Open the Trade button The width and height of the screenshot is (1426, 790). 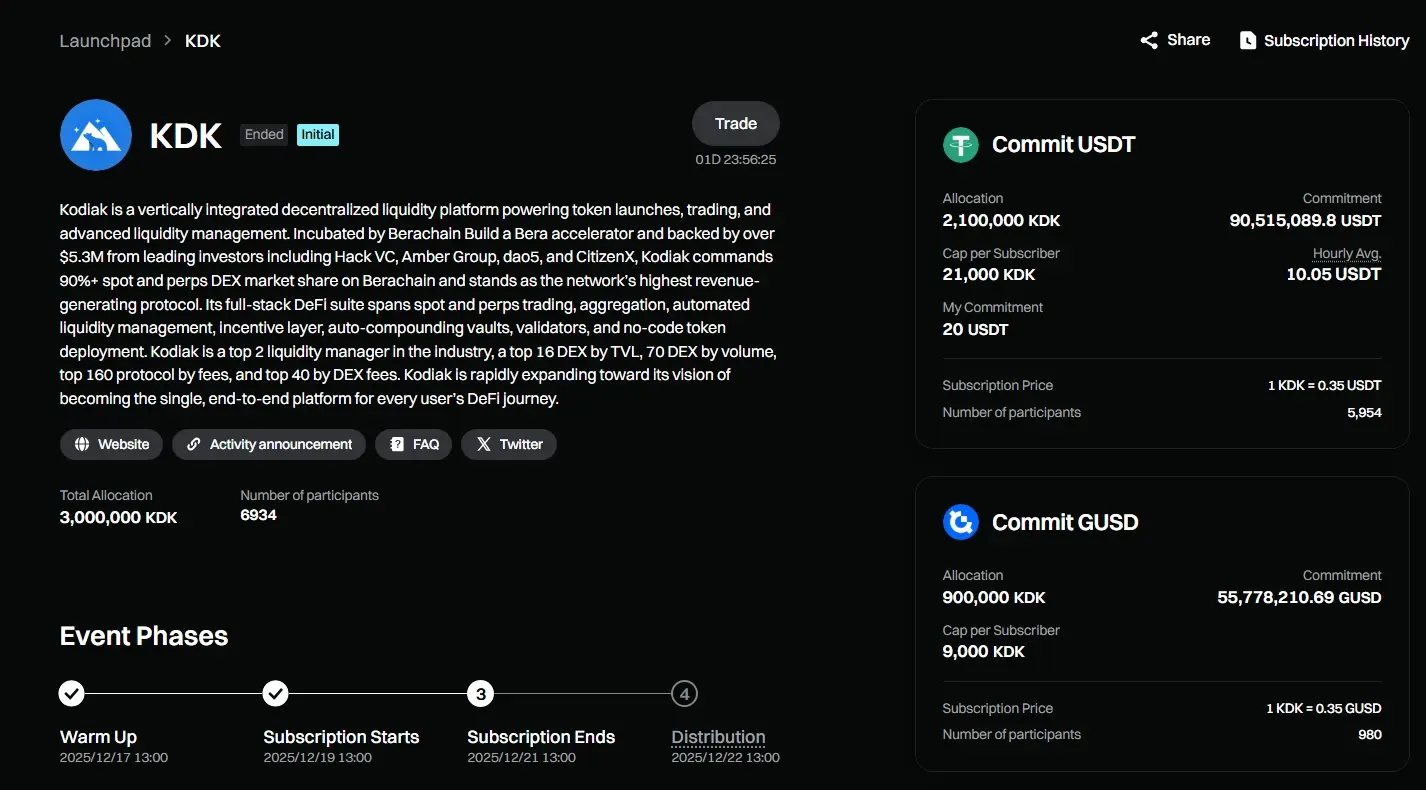tap(736, 124)
